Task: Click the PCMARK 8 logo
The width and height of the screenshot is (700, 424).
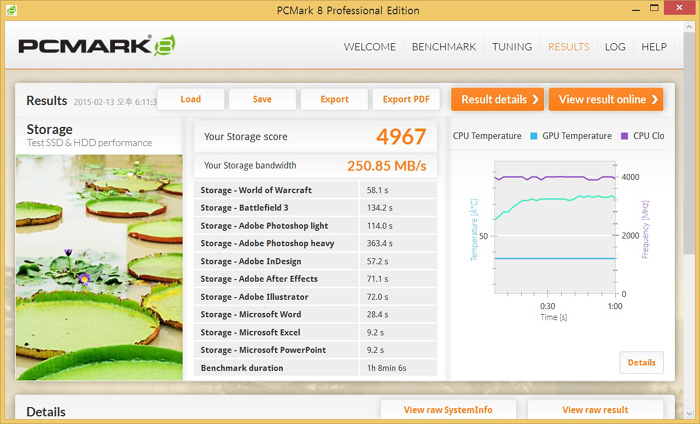Action: 97,45
